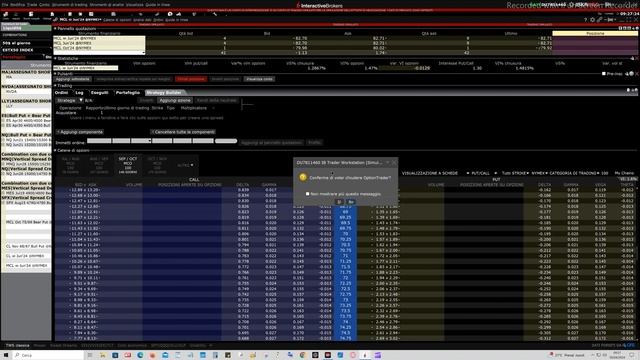
Task: Click the chart toolbar icon
Action: pos(178,14)
